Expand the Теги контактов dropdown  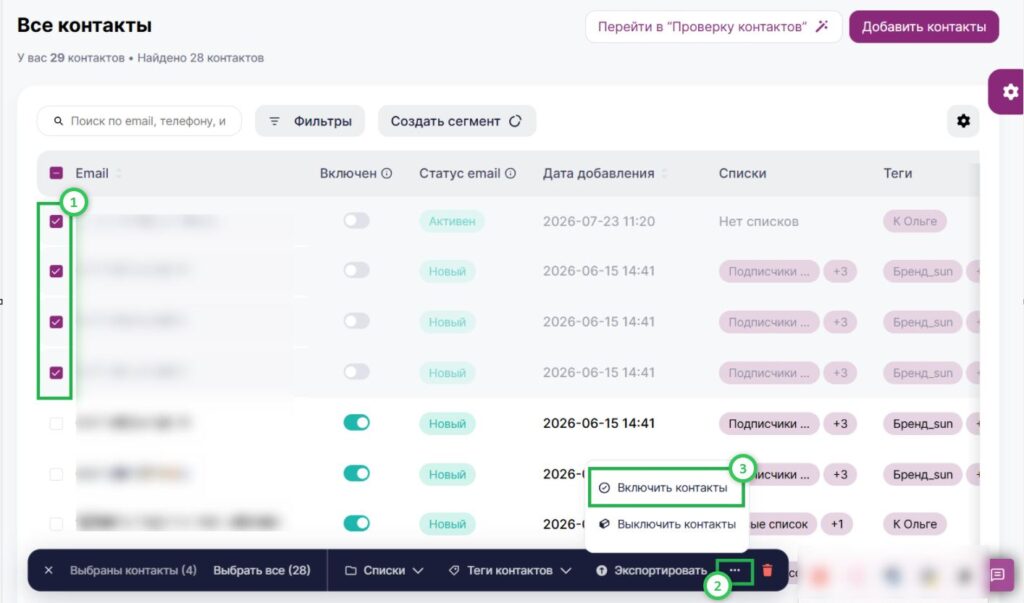[x=510, y=570]
